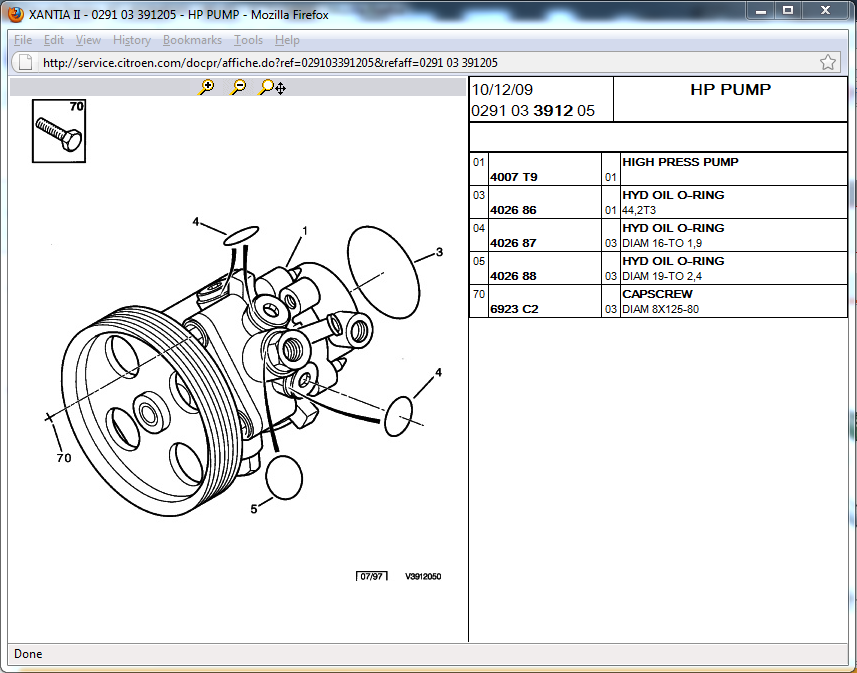
Task: Click the HP PUMP heading
Action: point(730,89)
